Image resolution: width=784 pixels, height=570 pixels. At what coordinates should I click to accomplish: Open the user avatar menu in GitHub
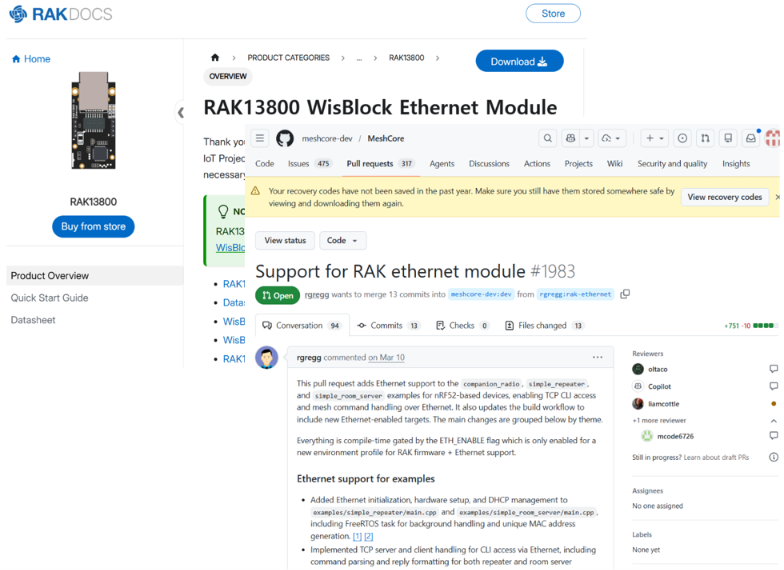(x=773, y=138)
